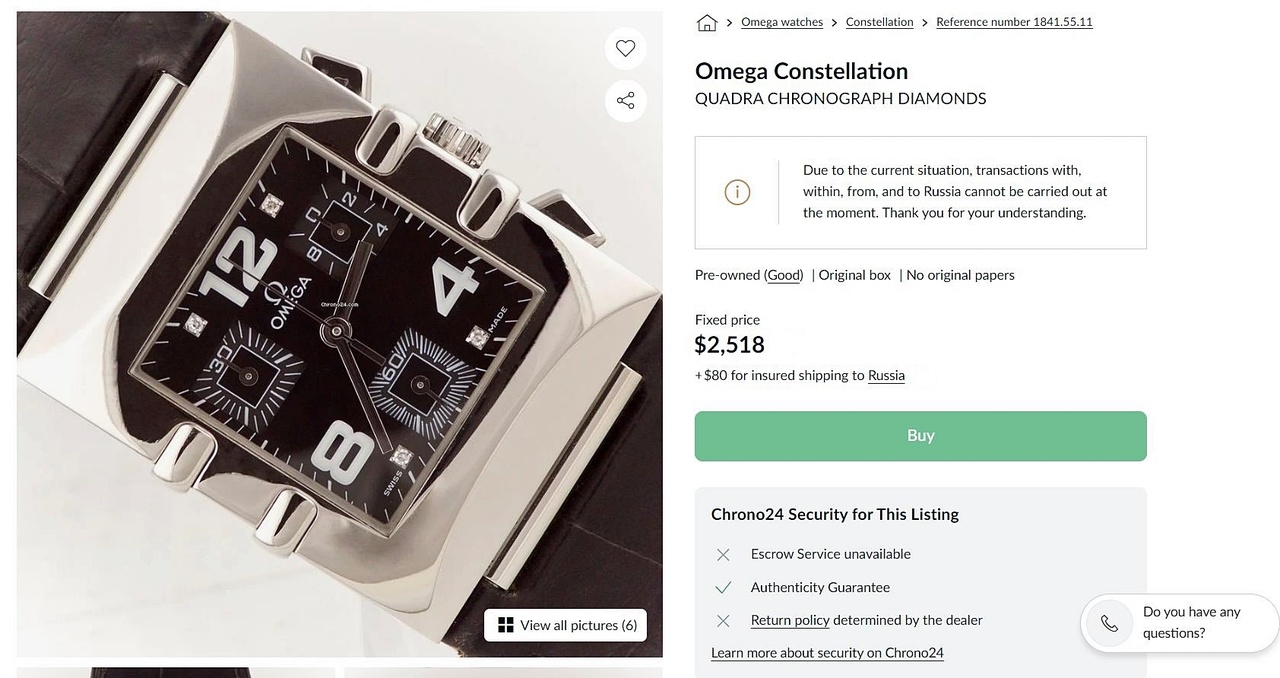
Task: Open the Constellation breadcrumb link
Action: pyautogui.click(x=879, y=22)
